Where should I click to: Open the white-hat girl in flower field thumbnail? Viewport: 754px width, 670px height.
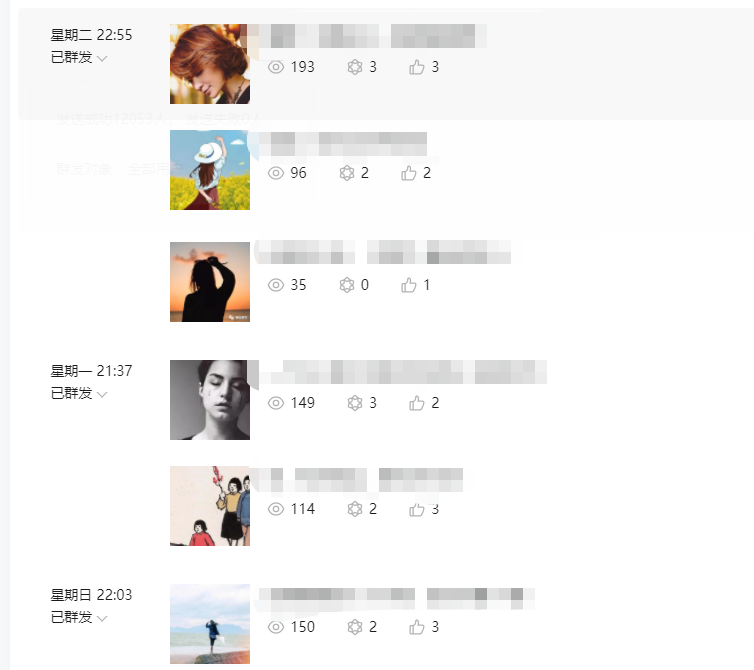click(210, 170)
